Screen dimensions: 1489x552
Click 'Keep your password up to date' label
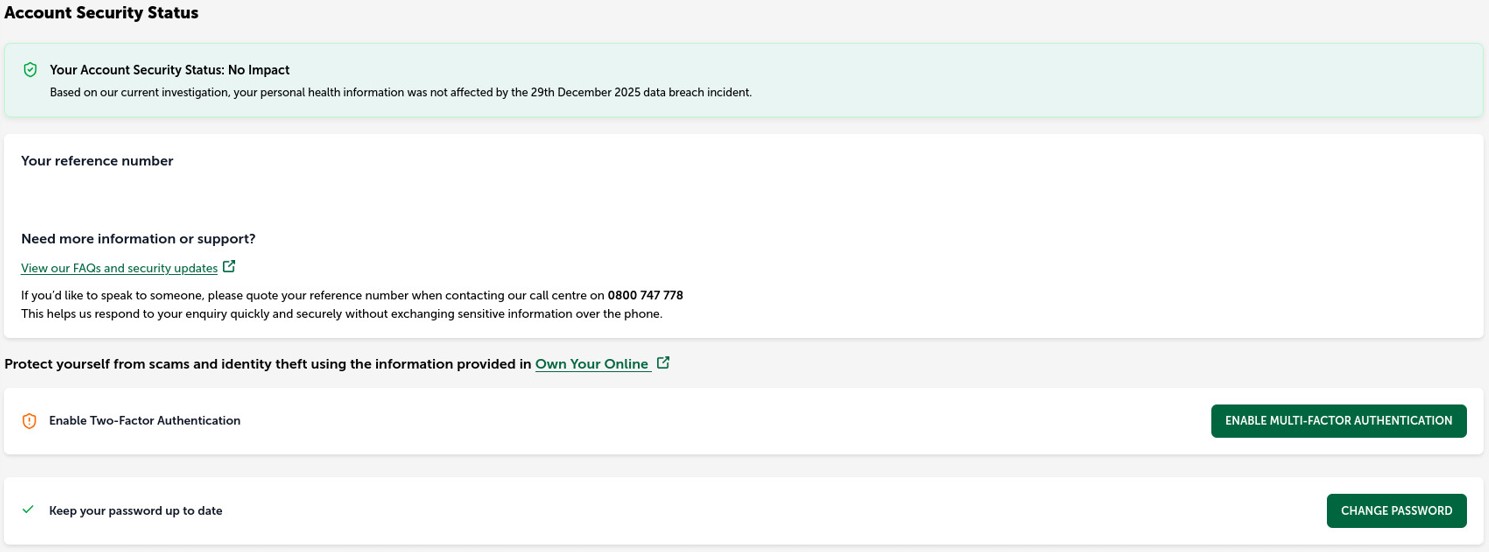click(136, 511)
